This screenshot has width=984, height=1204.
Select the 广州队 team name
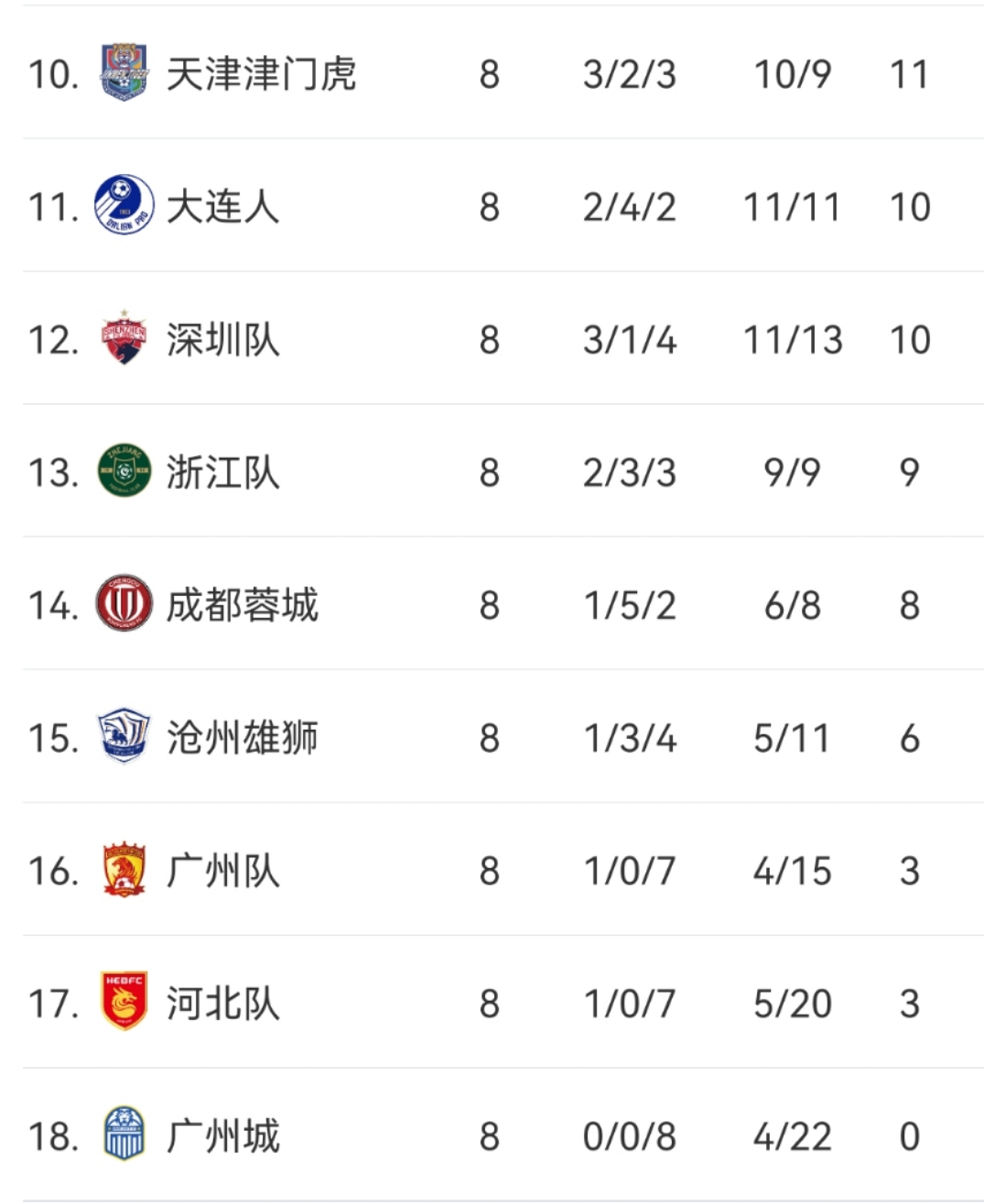(x=222, y=871)
